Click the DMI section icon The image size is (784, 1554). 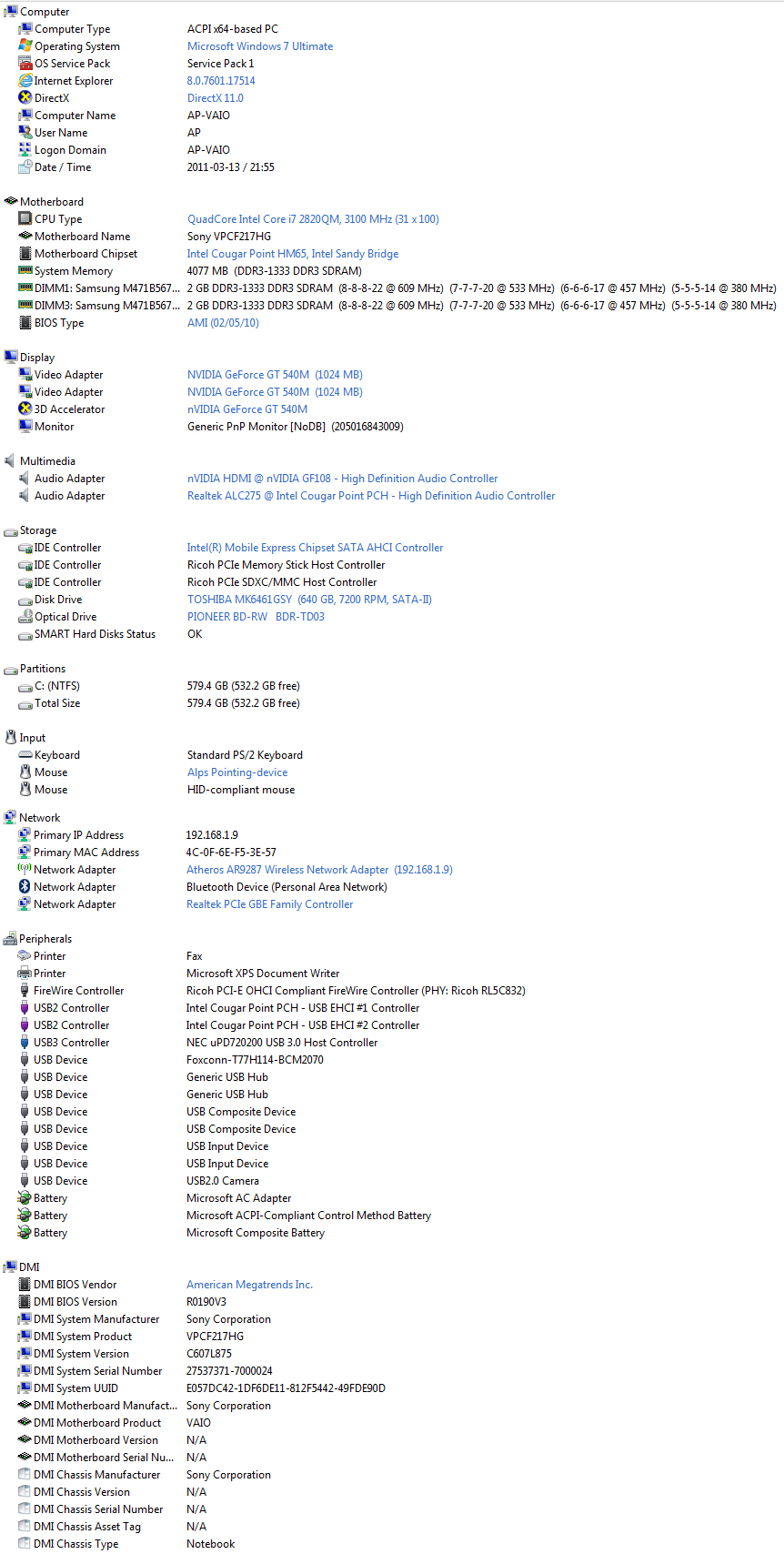[x=11, y=1267]
